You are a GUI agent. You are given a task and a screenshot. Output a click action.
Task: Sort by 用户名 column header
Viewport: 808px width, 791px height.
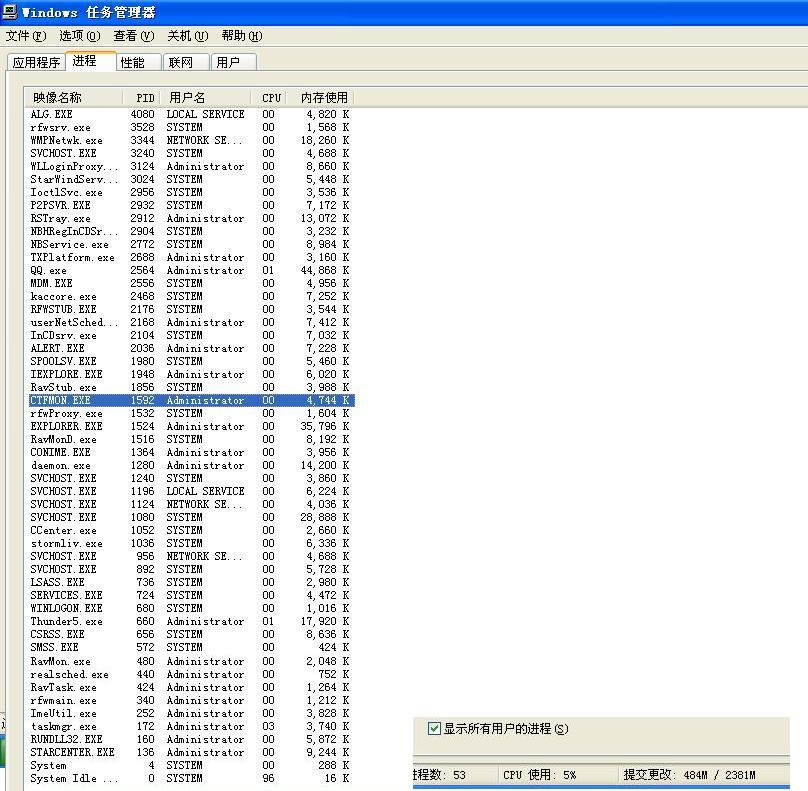point(205,97)
